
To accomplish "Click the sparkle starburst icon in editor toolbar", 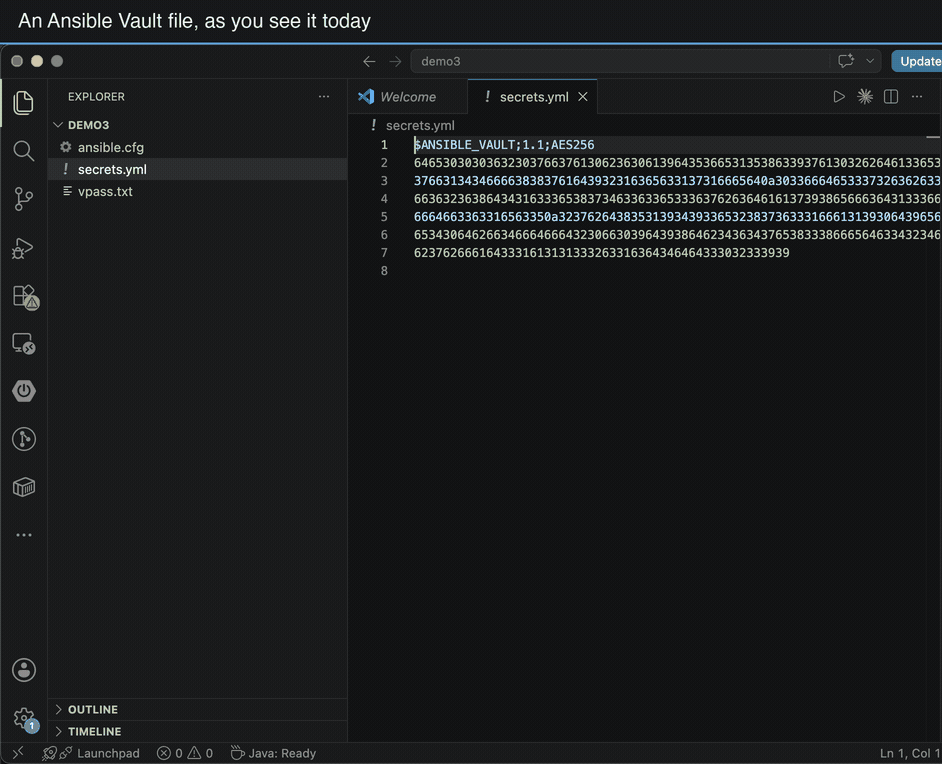I will [865, 97].
